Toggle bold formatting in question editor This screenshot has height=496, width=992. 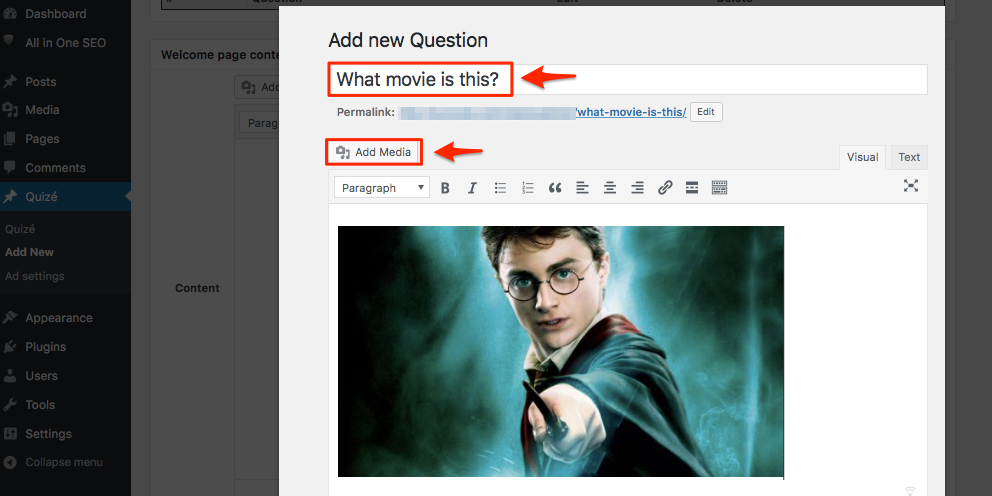click(x=445, y=188)
